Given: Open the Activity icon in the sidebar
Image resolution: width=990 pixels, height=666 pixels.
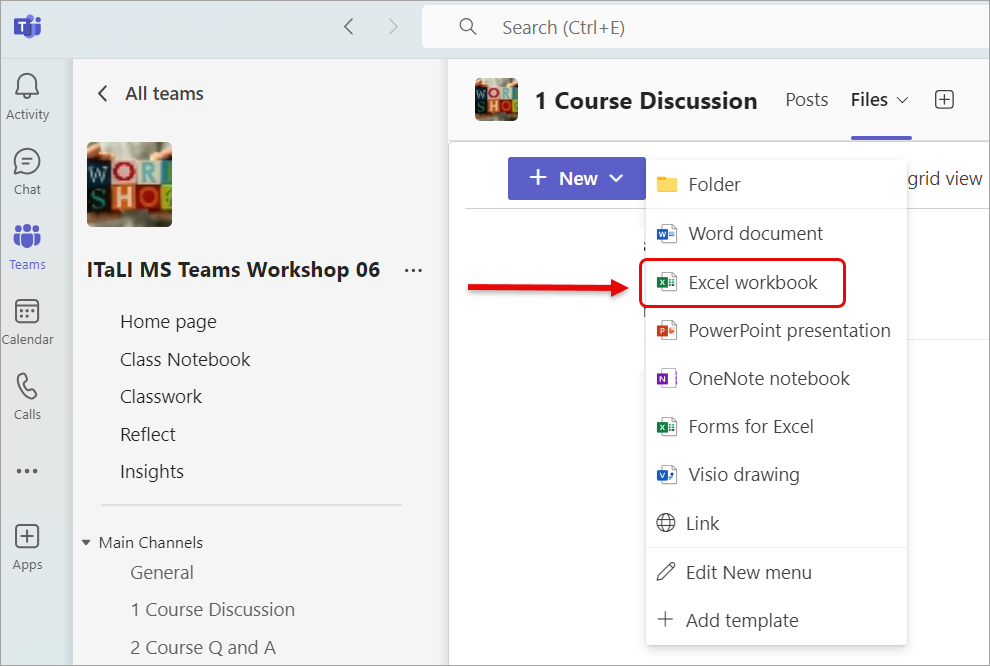Looking at the screenshot, I should click(27, 88).
